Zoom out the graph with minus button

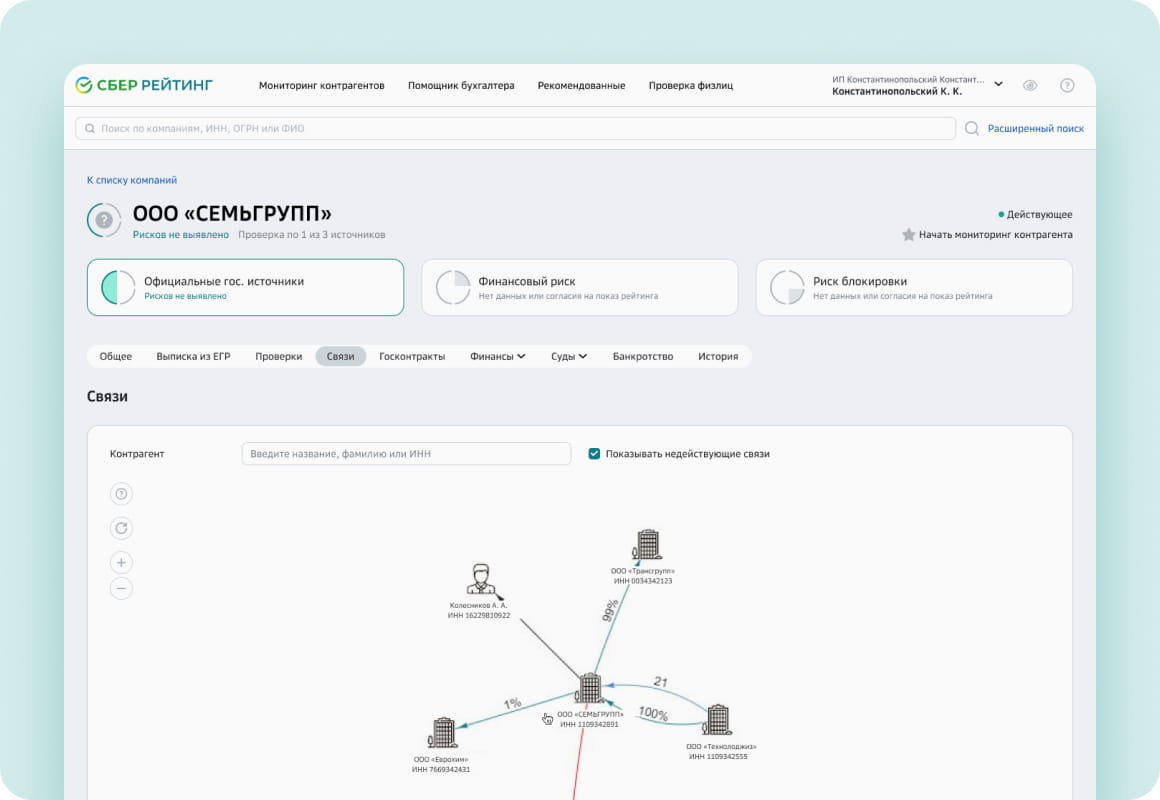click(x=121, y=588)
